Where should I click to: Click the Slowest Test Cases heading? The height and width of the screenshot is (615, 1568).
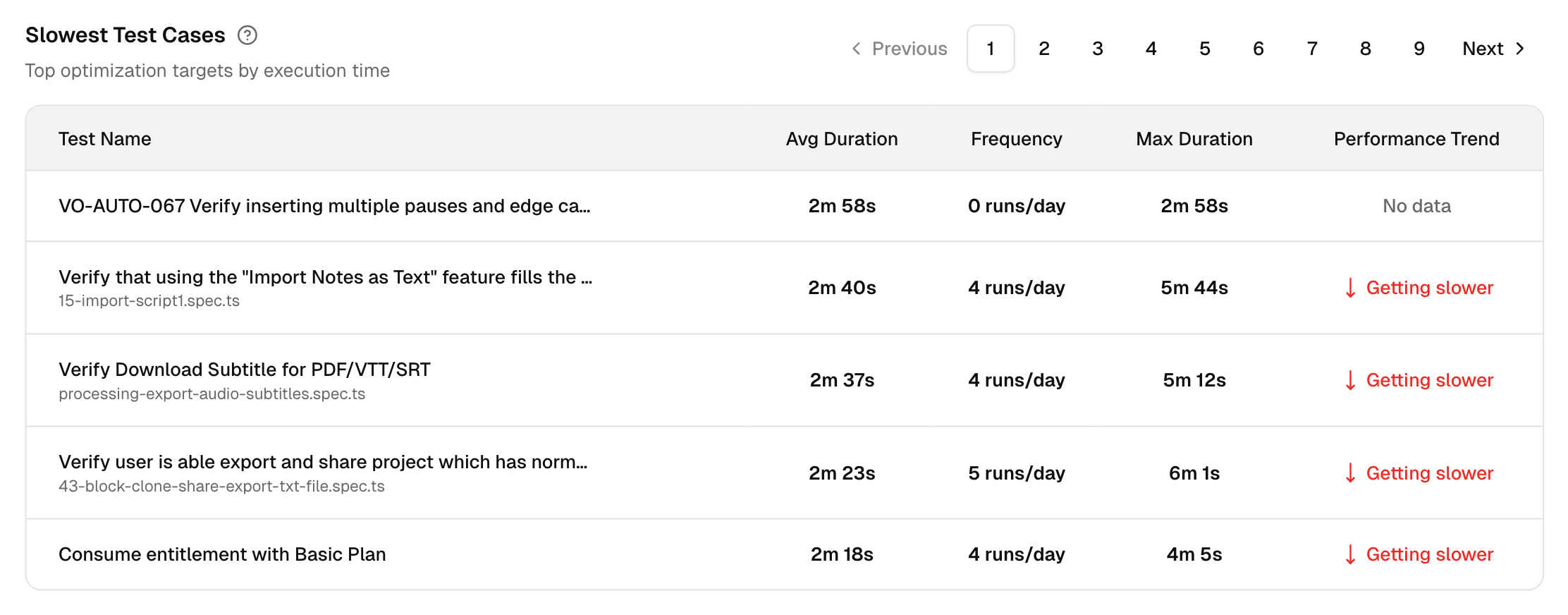[x=125, y=35]
